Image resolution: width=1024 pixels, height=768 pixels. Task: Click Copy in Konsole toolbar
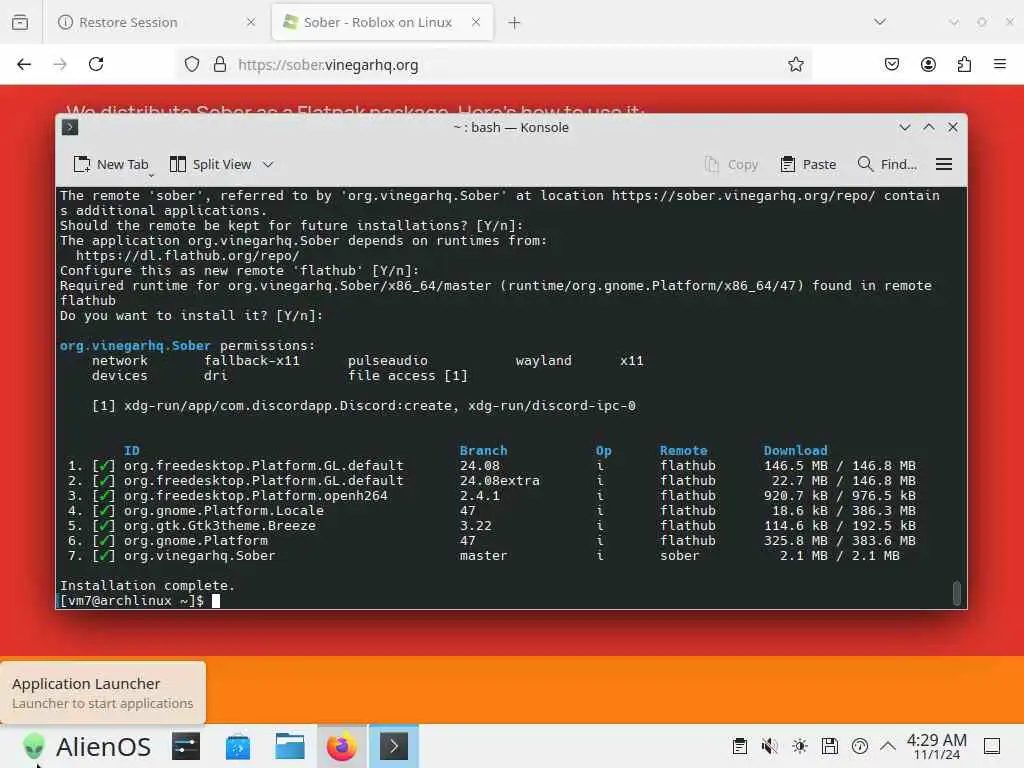coord(731,165)
